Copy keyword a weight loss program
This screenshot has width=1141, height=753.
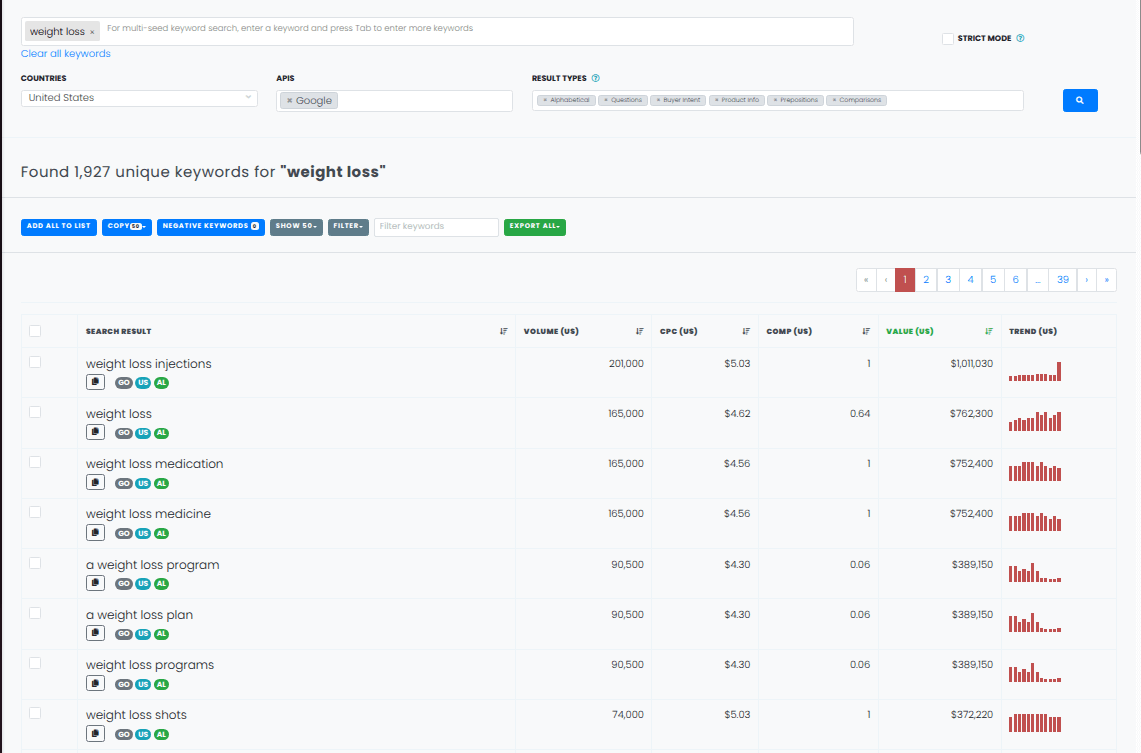tap(95, 583)
